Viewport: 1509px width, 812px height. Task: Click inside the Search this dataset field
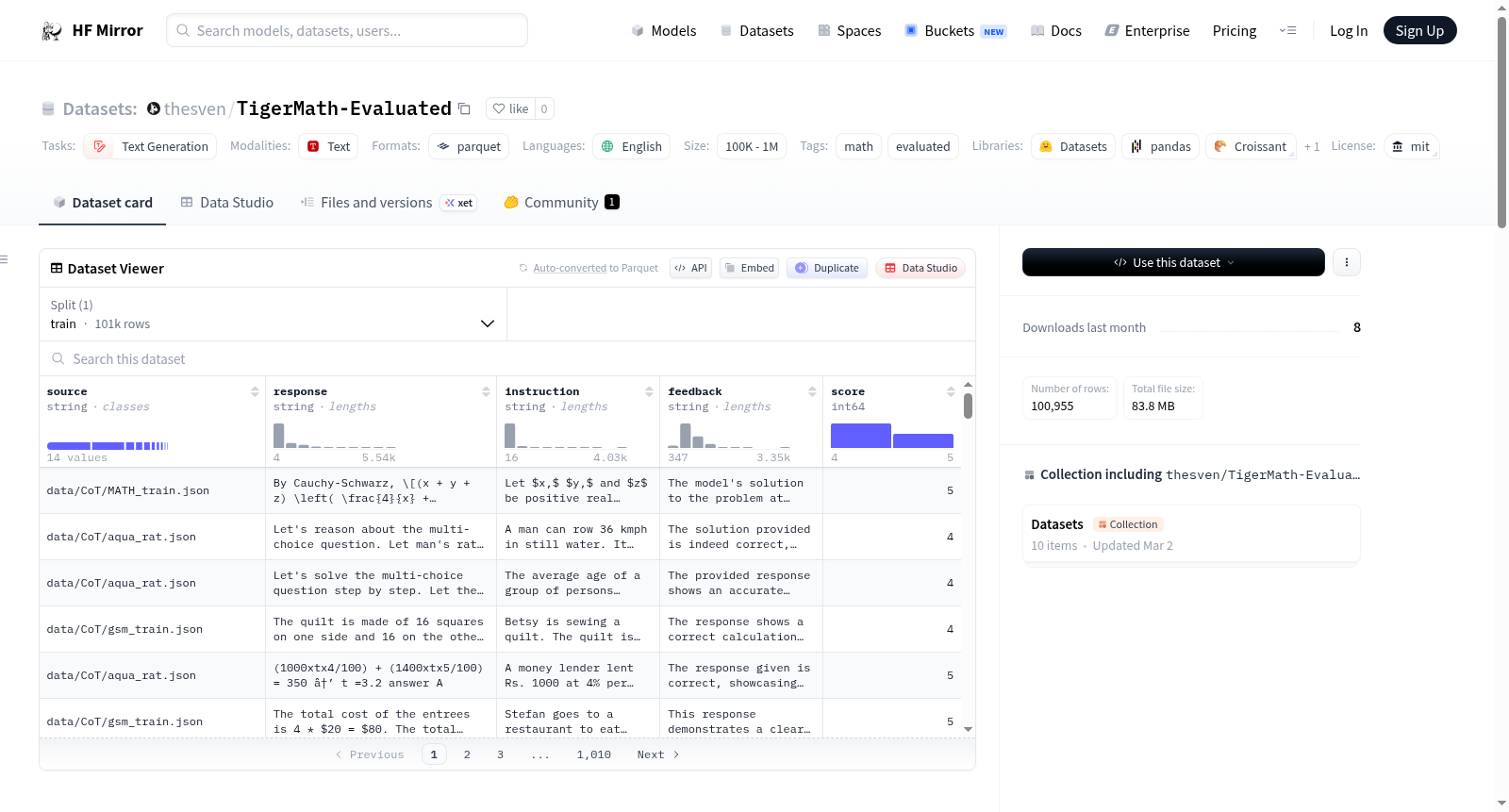point(507,358)
